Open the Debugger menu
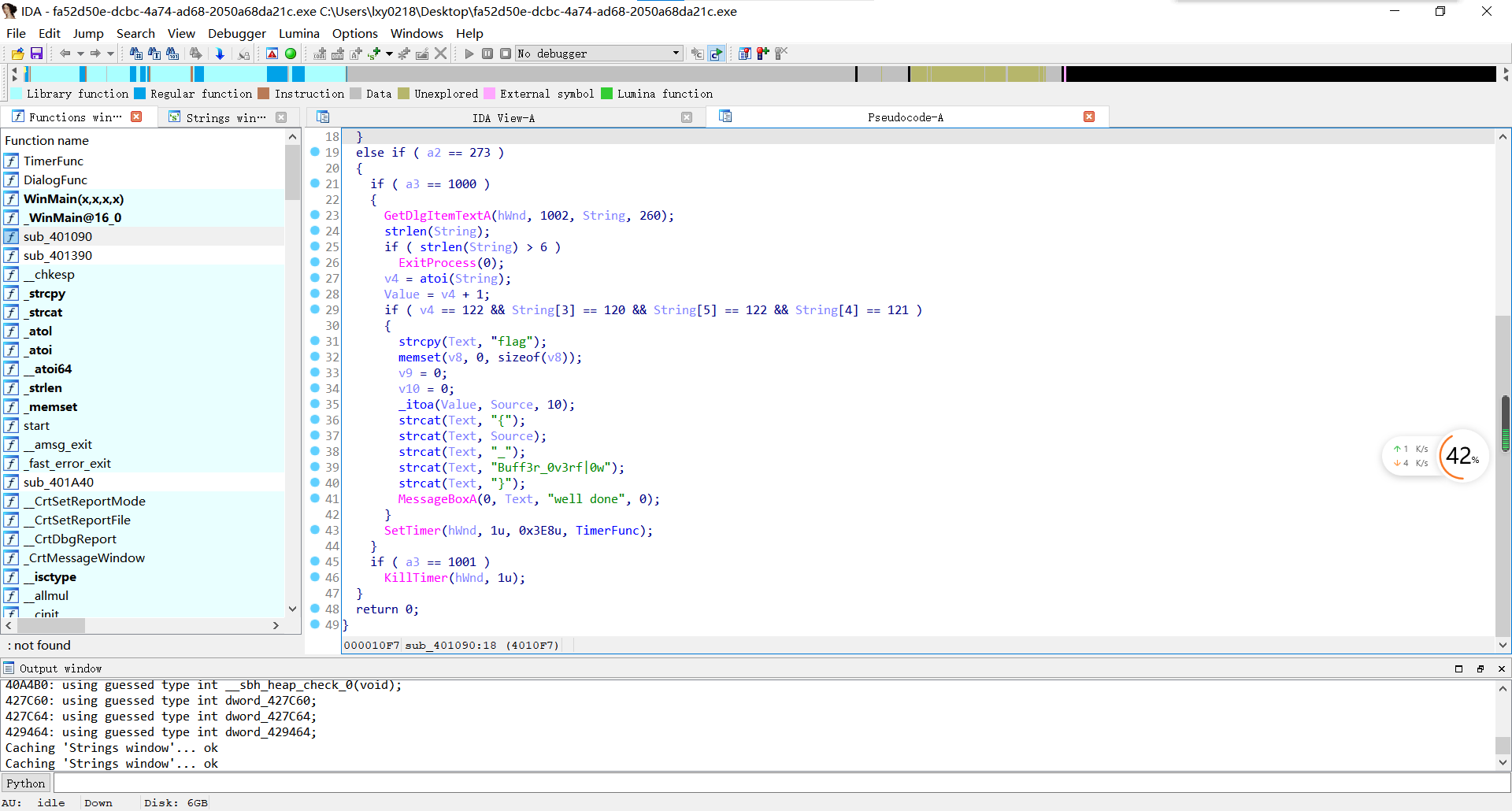The image size is (1512, 811). (236, 33)
